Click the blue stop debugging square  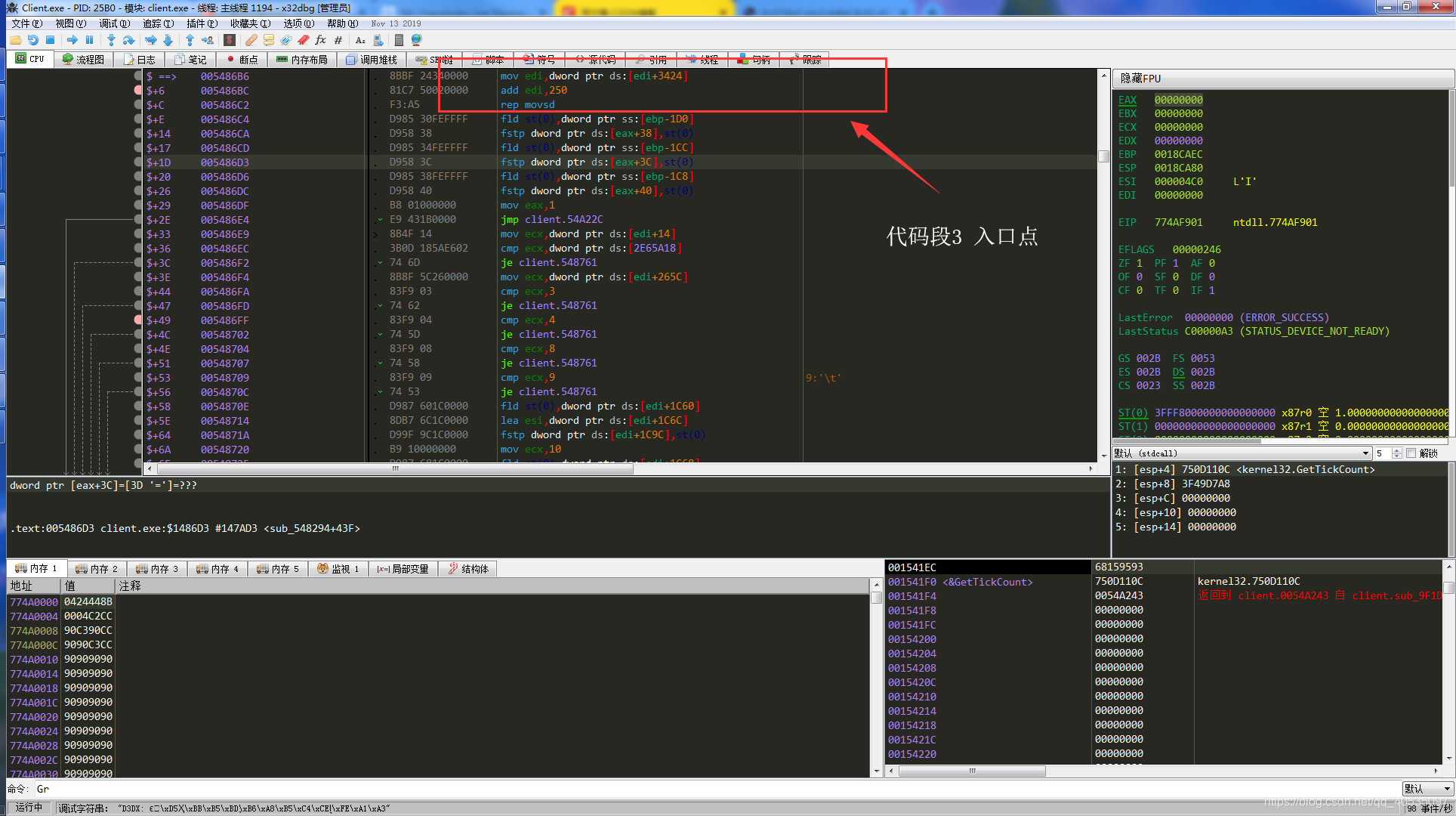click(x=50, y=40)
